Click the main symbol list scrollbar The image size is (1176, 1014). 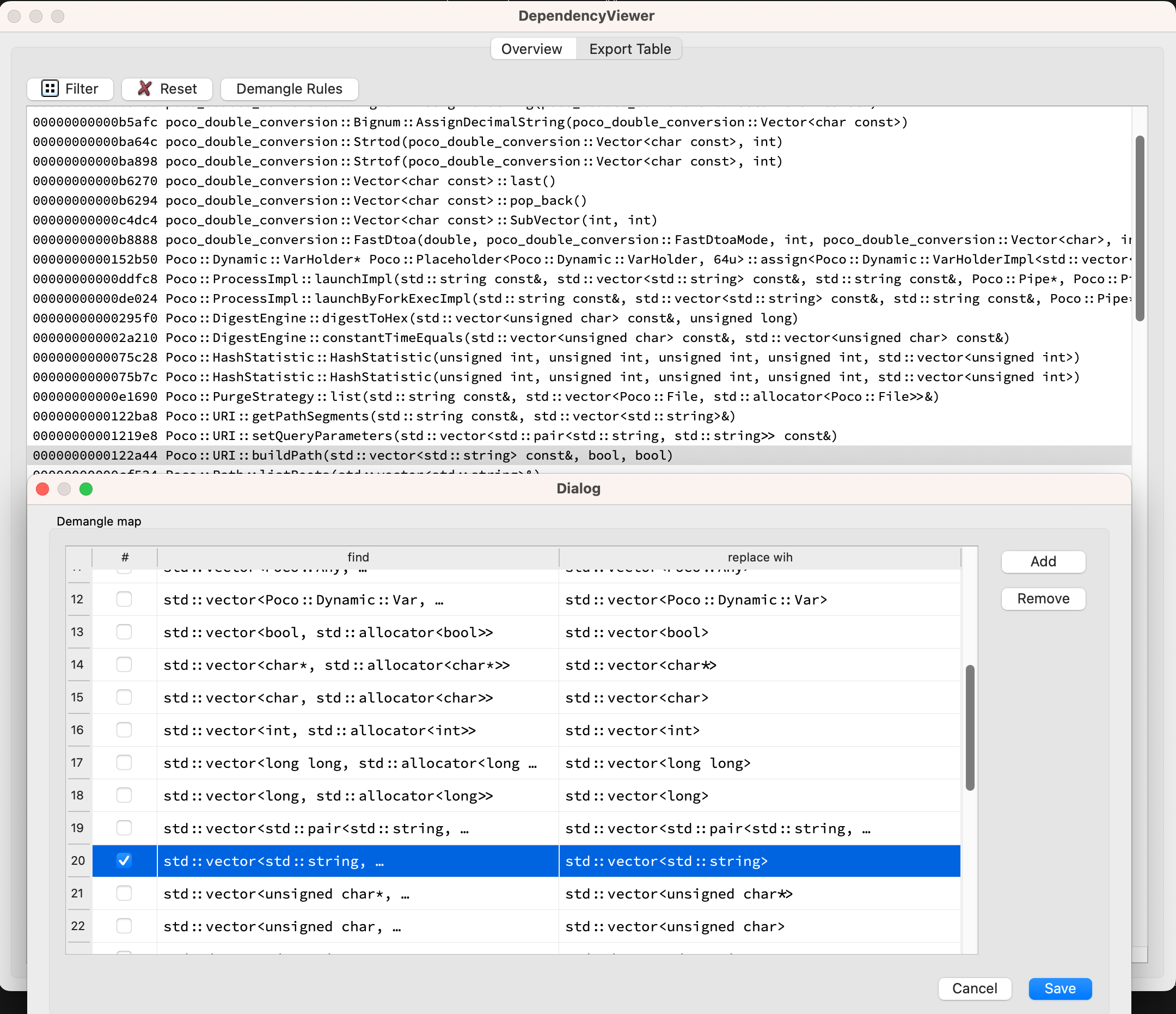[1139, 228]
